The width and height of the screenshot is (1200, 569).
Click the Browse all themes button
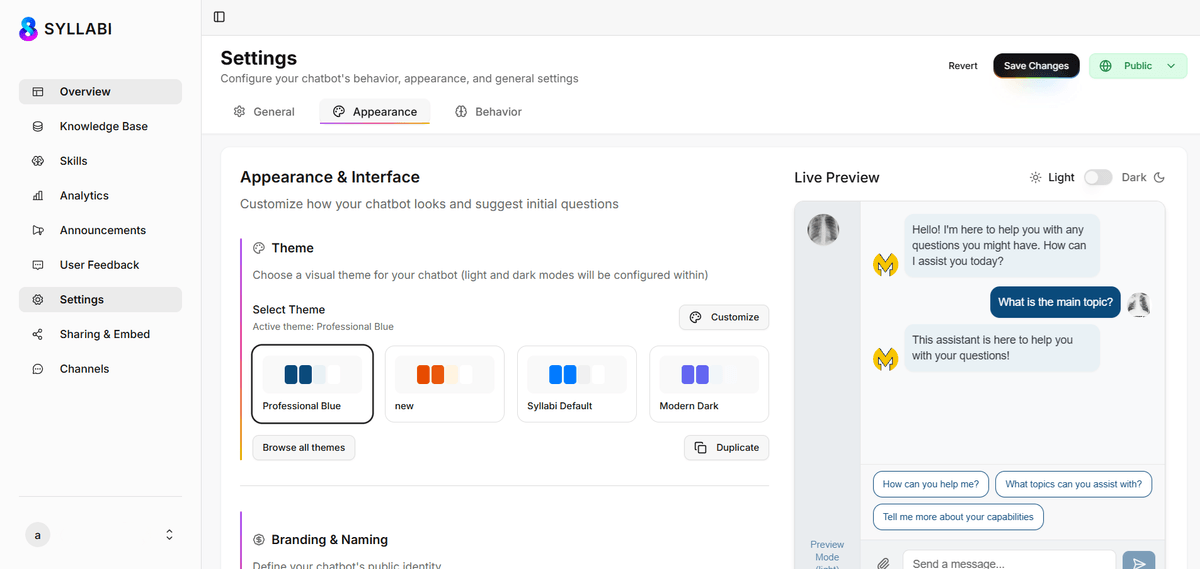(x=303, y=448)
